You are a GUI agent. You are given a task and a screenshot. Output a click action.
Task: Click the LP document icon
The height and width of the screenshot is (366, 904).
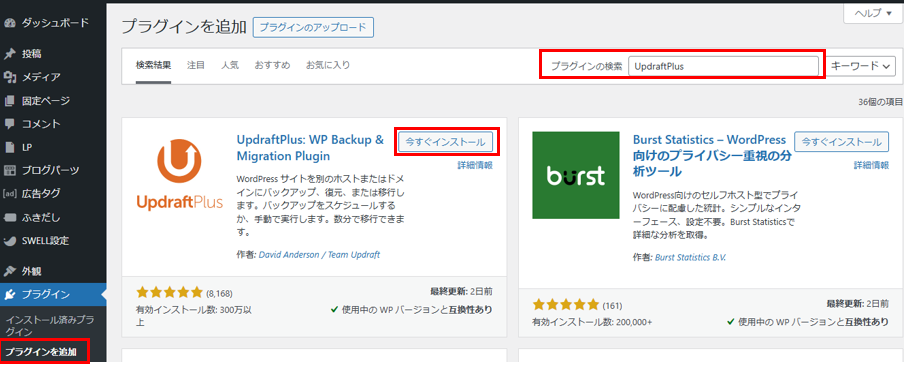tap(9, 148)
